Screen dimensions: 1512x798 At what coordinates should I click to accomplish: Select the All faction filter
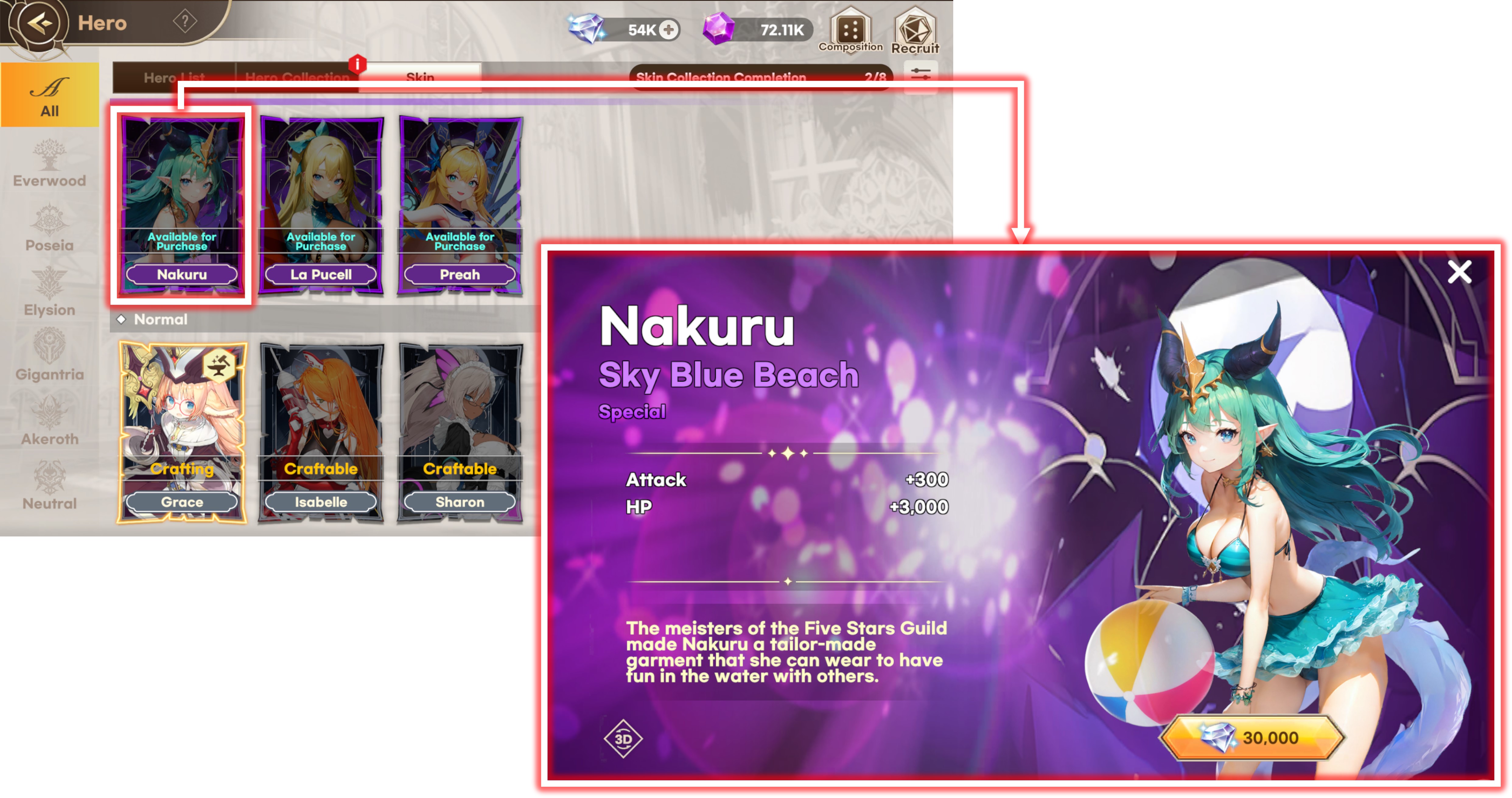point(49,95)
